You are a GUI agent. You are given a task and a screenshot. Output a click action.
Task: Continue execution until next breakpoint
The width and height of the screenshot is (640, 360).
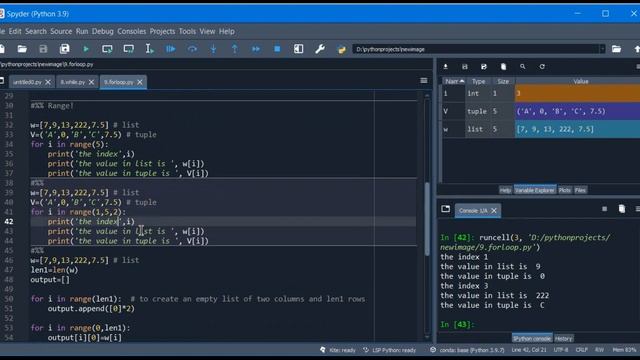coord(256,49)
